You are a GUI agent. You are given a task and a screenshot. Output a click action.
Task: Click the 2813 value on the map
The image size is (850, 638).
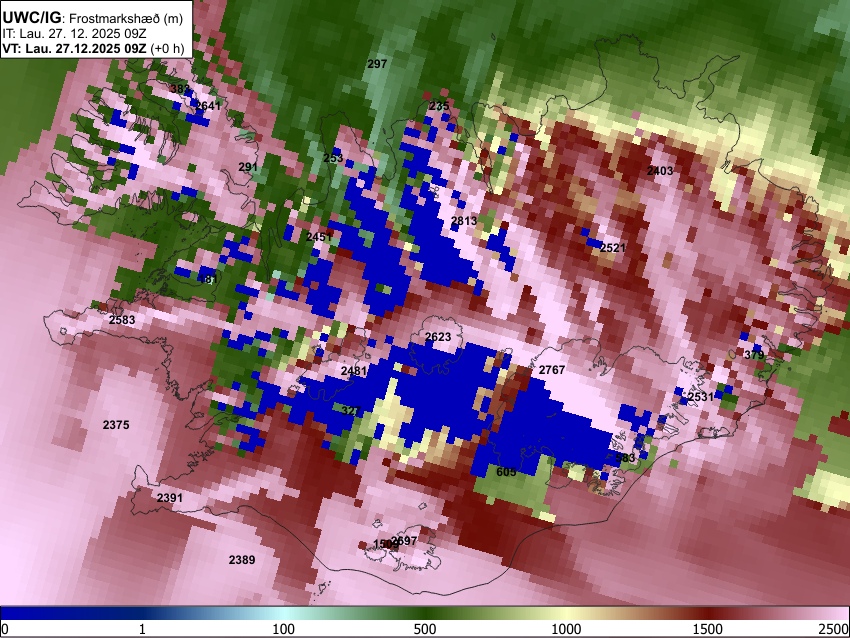point(464,221)
